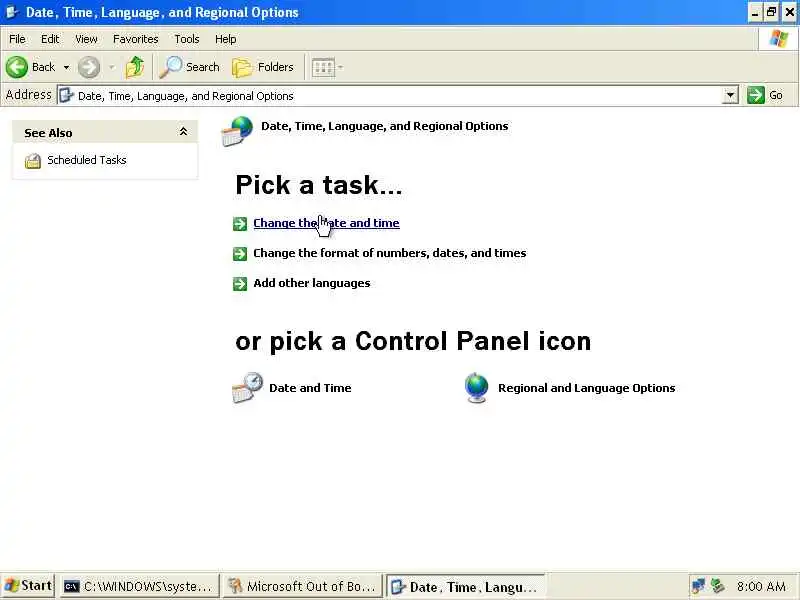Screen dimensions: 800x600
Task: Open the Help menu
Action: 226,39
